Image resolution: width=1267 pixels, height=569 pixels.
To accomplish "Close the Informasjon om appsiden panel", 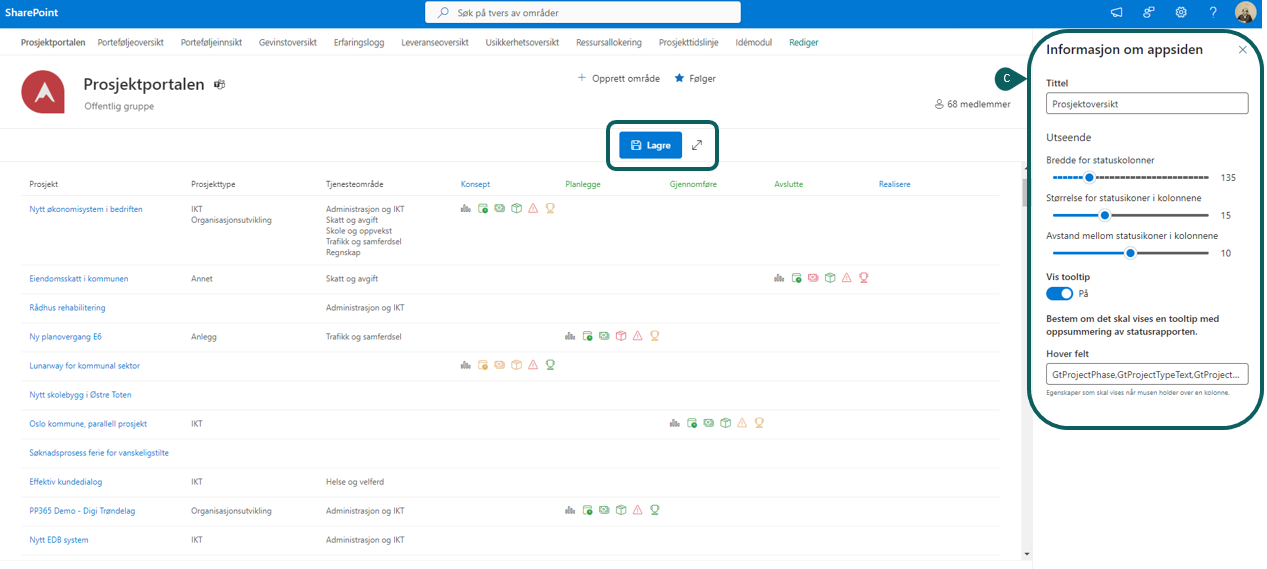I will click(1242, 50).
